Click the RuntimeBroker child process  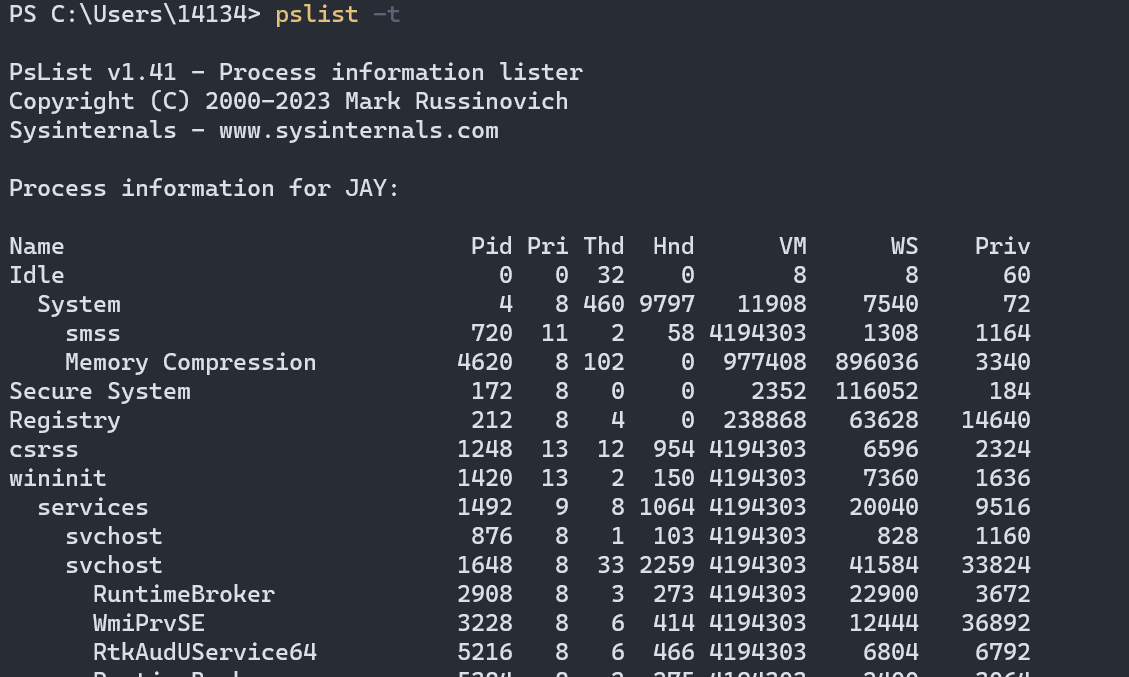183,593
